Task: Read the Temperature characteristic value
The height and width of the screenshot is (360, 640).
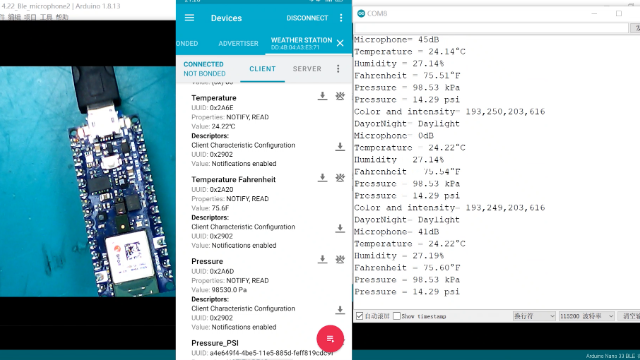Action: pos(322,96)
